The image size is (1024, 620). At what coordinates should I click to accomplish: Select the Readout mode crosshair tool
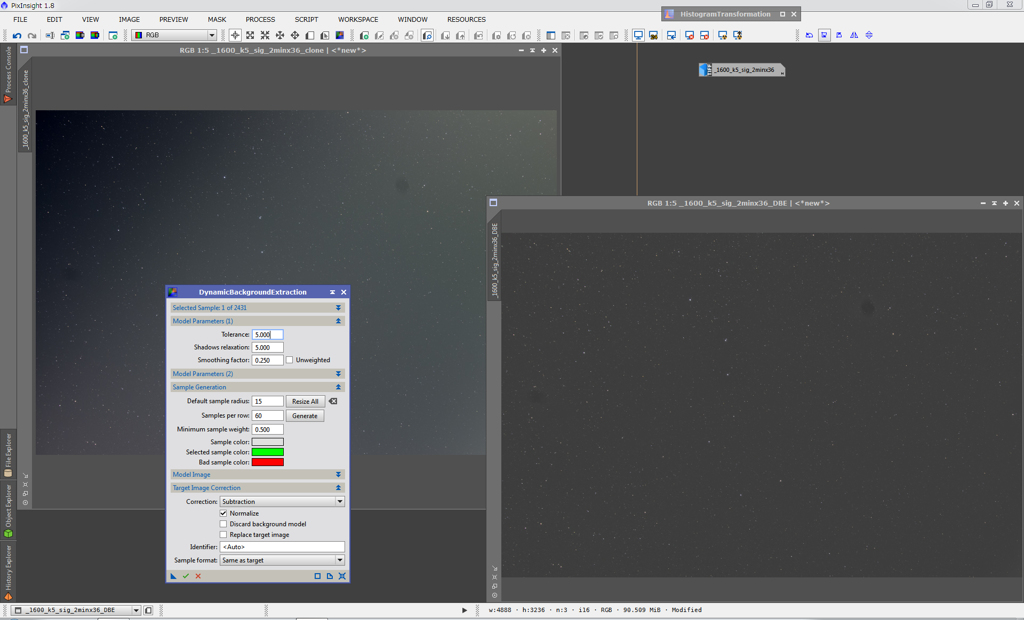click(x=235, y=35)
